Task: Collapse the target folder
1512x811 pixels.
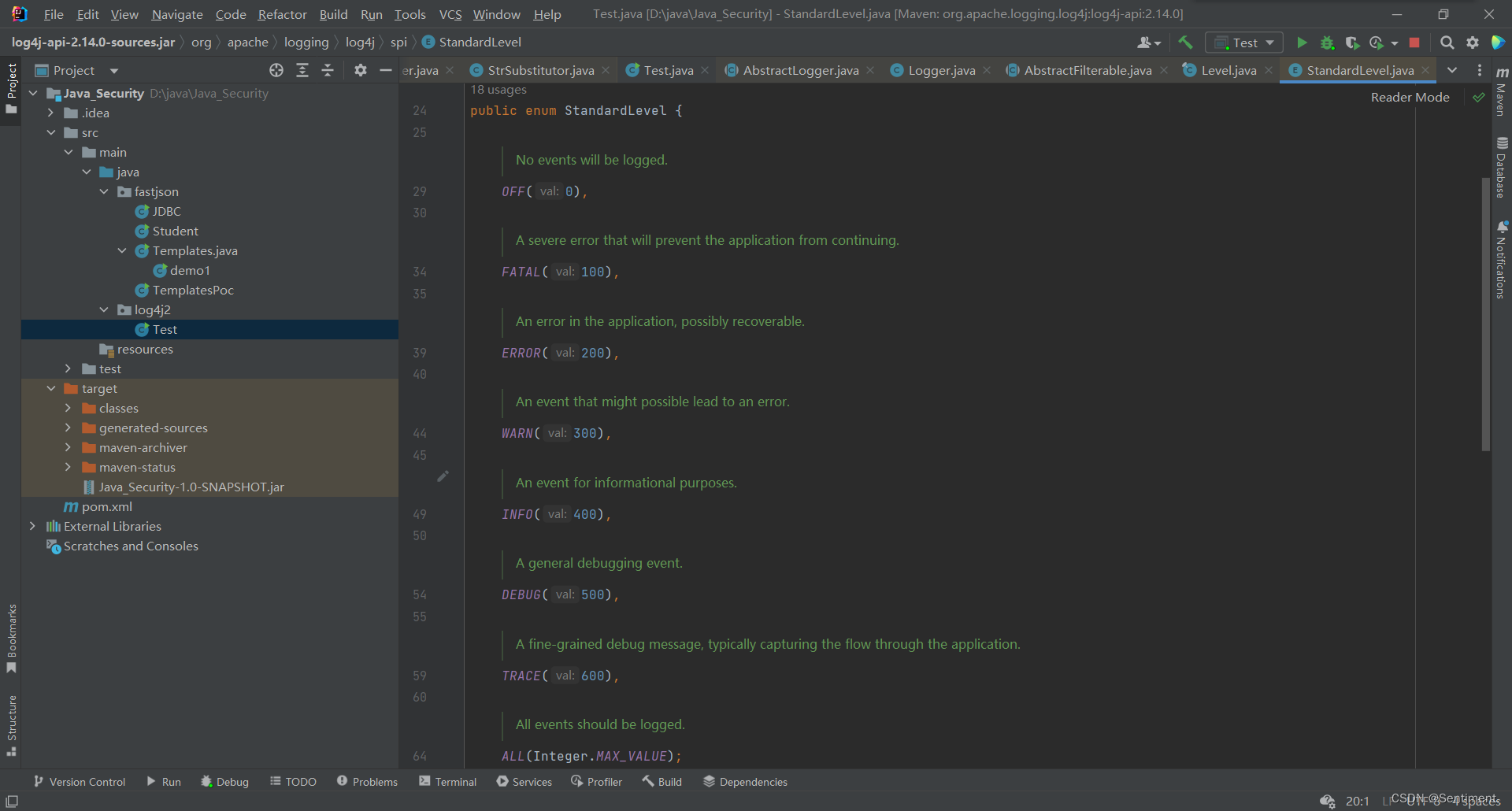Action: tap(51, 388)
